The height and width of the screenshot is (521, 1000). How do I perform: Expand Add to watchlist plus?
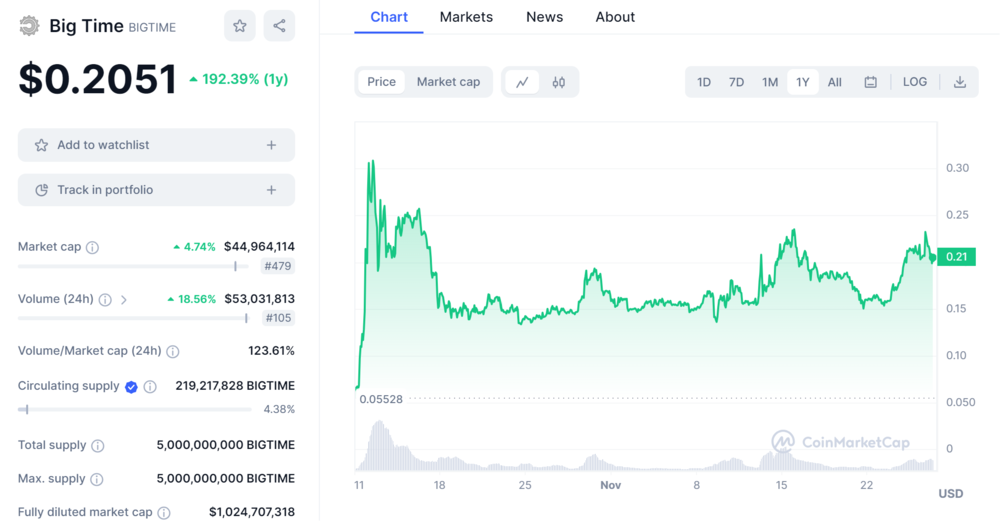pos(271,145)
